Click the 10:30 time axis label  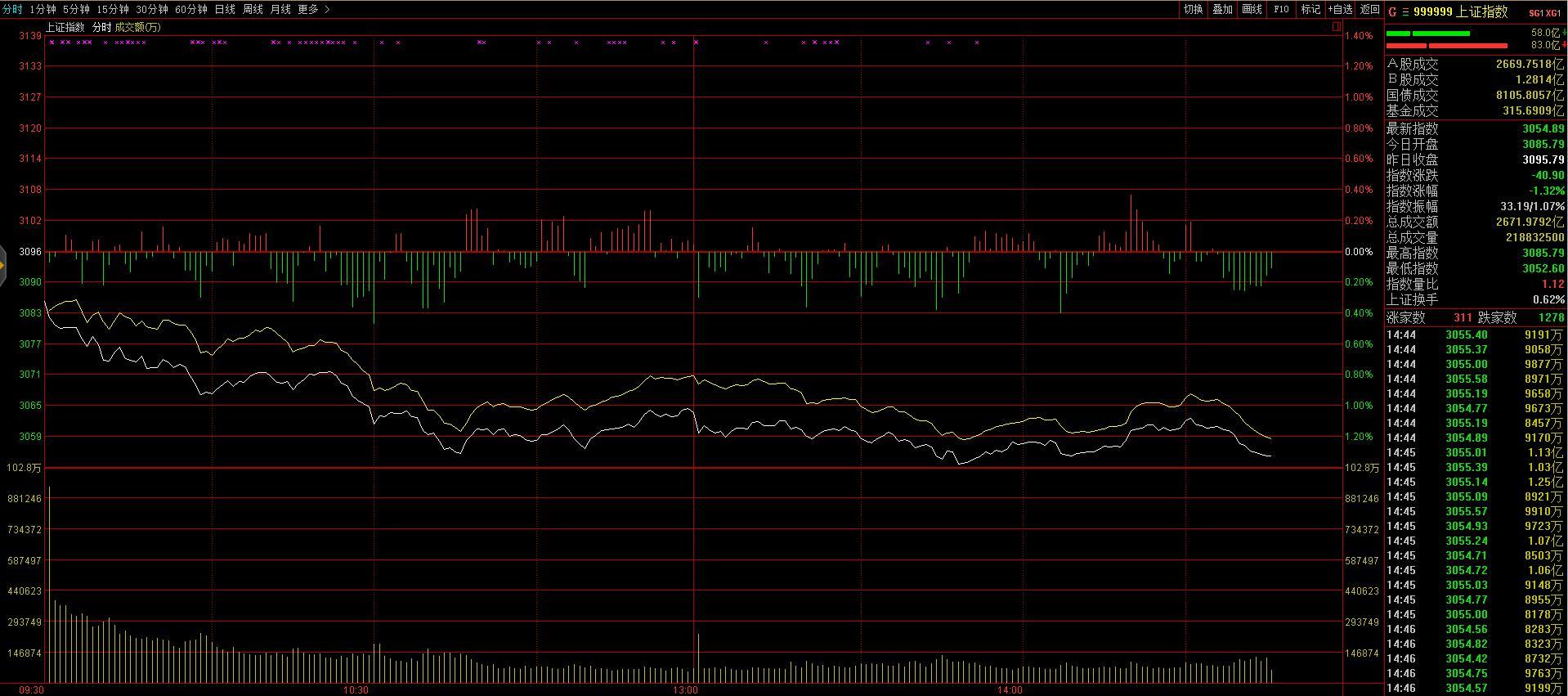click(356, 690)
